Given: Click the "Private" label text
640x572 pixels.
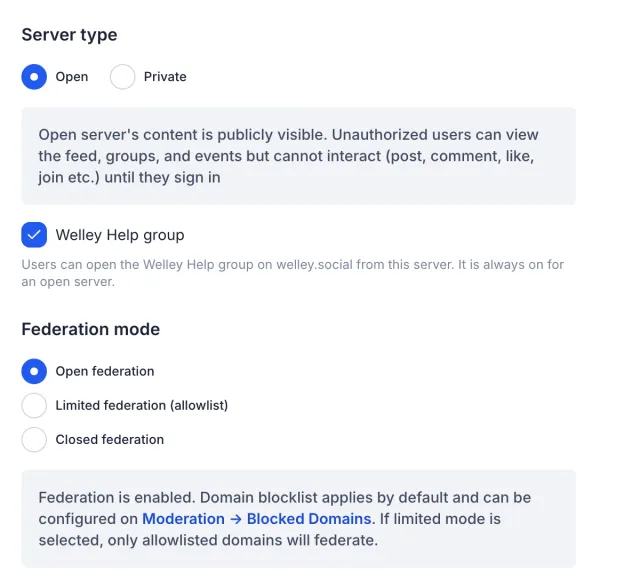Looking at the screenshot, I should click(x=165, y=77).
